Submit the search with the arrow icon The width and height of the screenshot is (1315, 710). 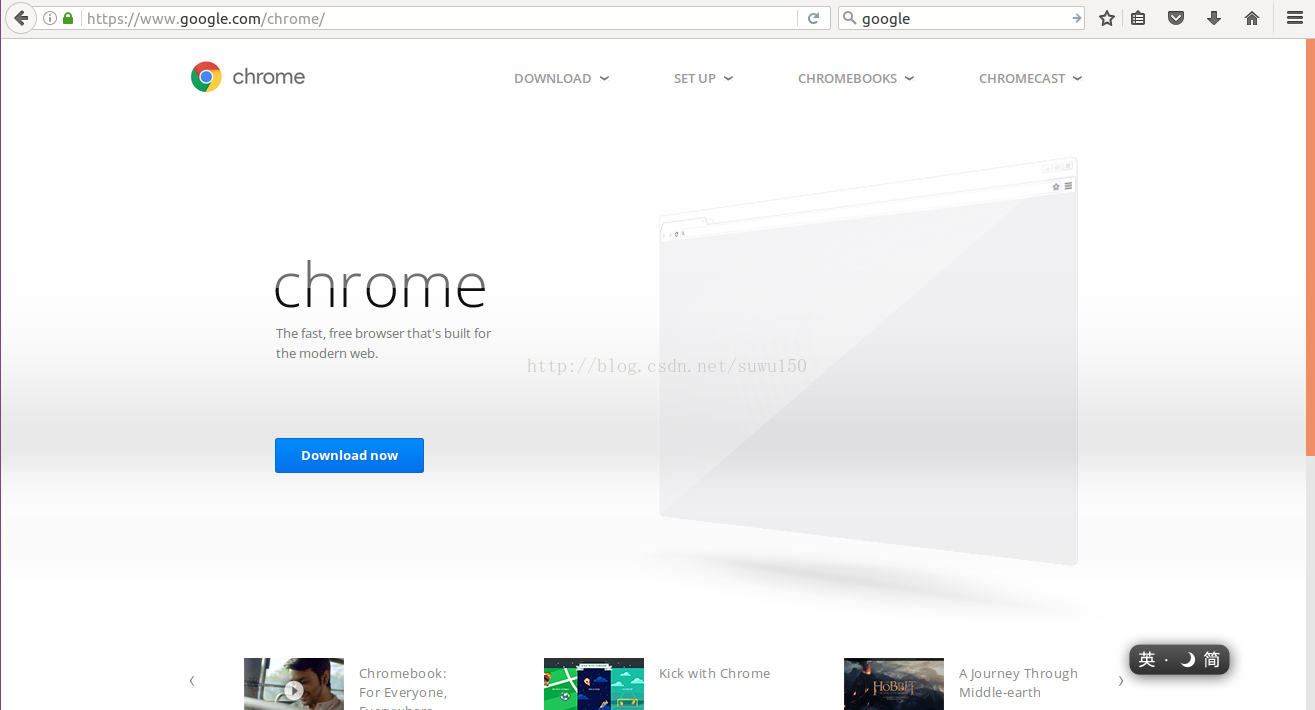[x=1076, y=18]
